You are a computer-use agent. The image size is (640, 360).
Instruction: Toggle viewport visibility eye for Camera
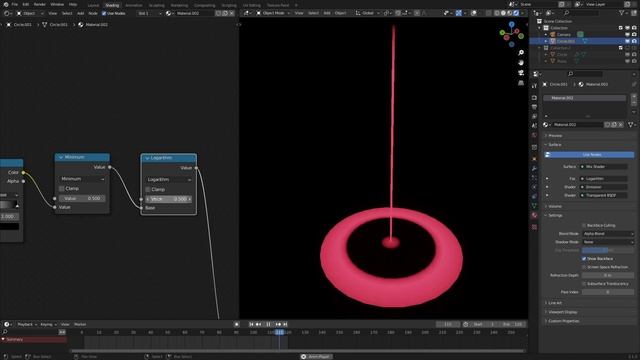tap(627, 35)
